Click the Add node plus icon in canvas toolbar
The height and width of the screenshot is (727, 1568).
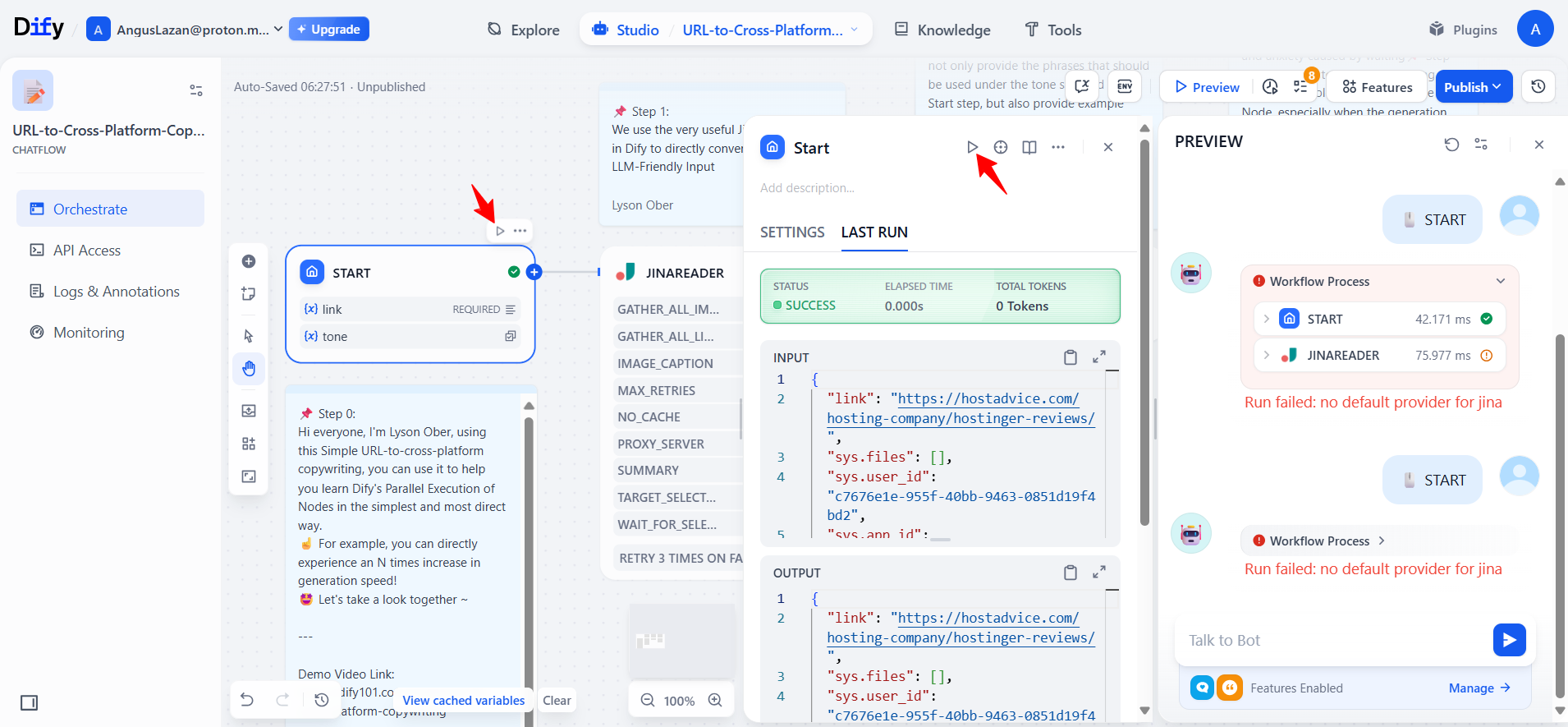coord(249,261)
